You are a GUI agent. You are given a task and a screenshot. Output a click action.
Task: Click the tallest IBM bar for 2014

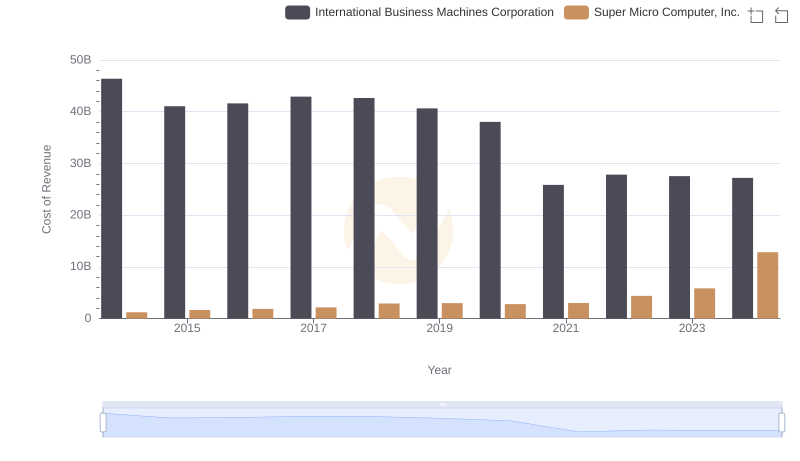[112, 199]
